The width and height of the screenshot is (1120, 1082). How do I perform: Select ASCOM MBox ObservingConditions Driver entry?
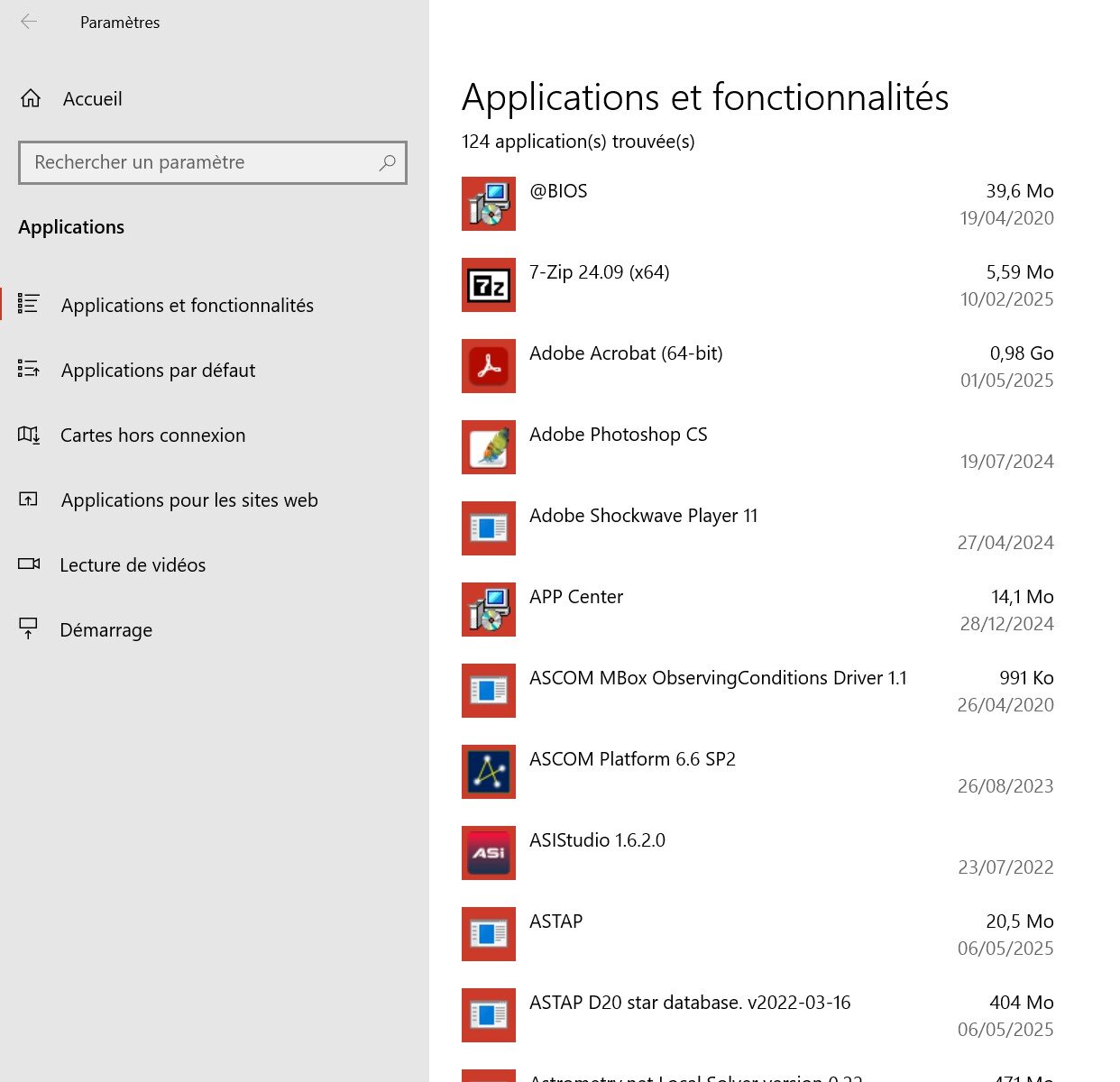[x=718, y=678]
